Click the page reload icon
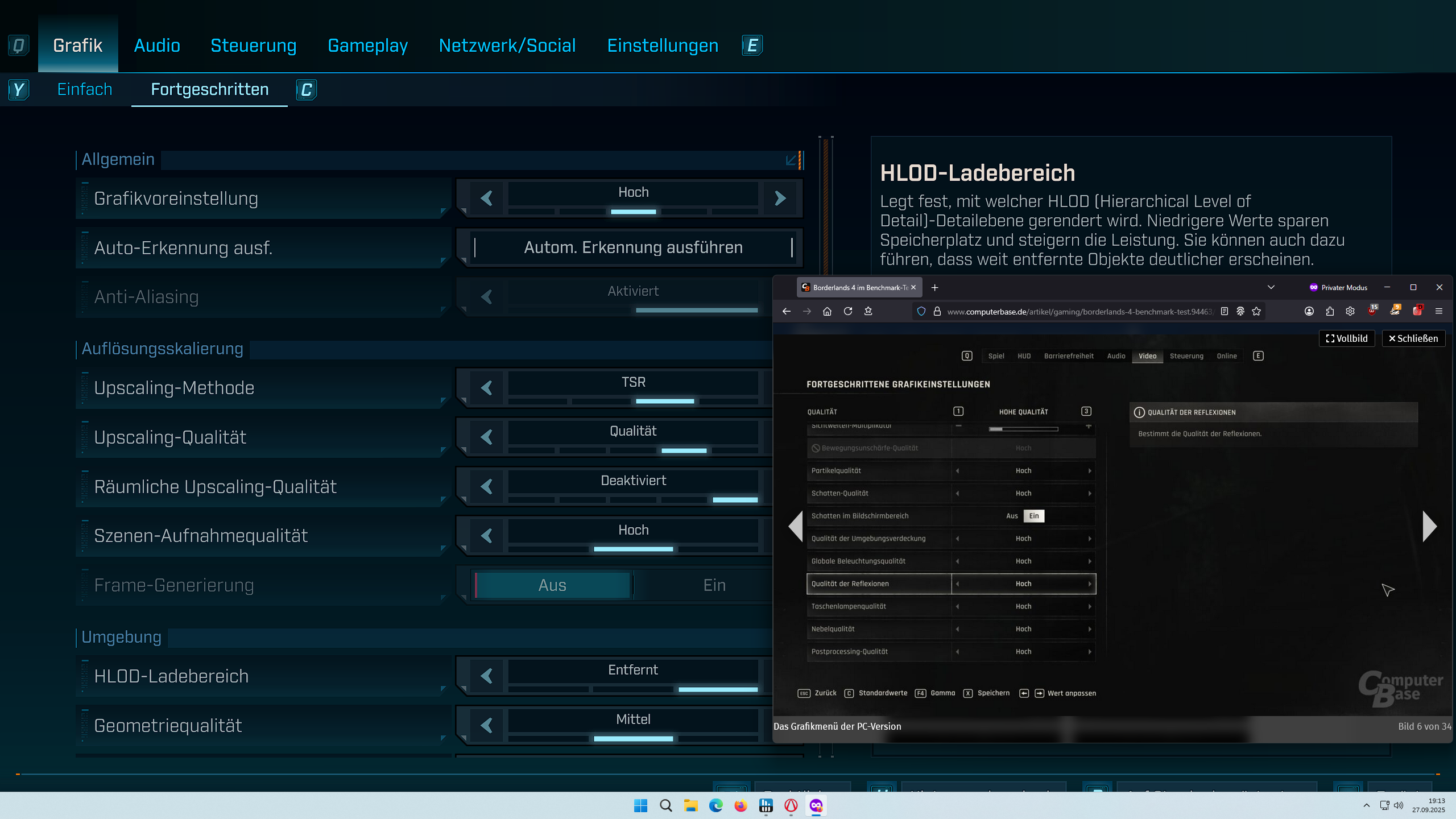The width and height of the screenshot is (1456, 819). tap(848, 311)
